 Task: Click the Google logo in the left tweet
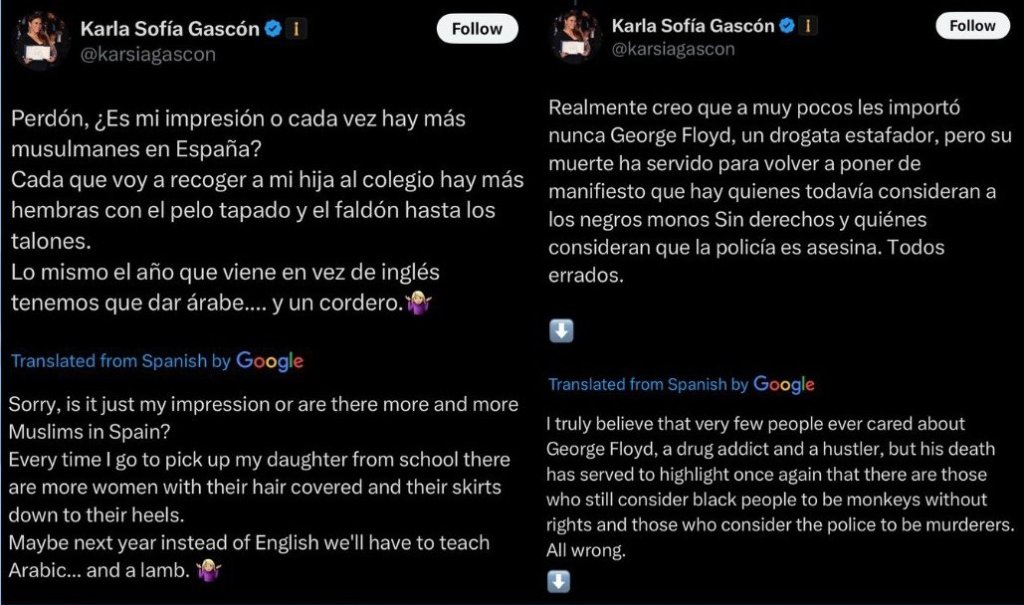click(x=270, y=361)
